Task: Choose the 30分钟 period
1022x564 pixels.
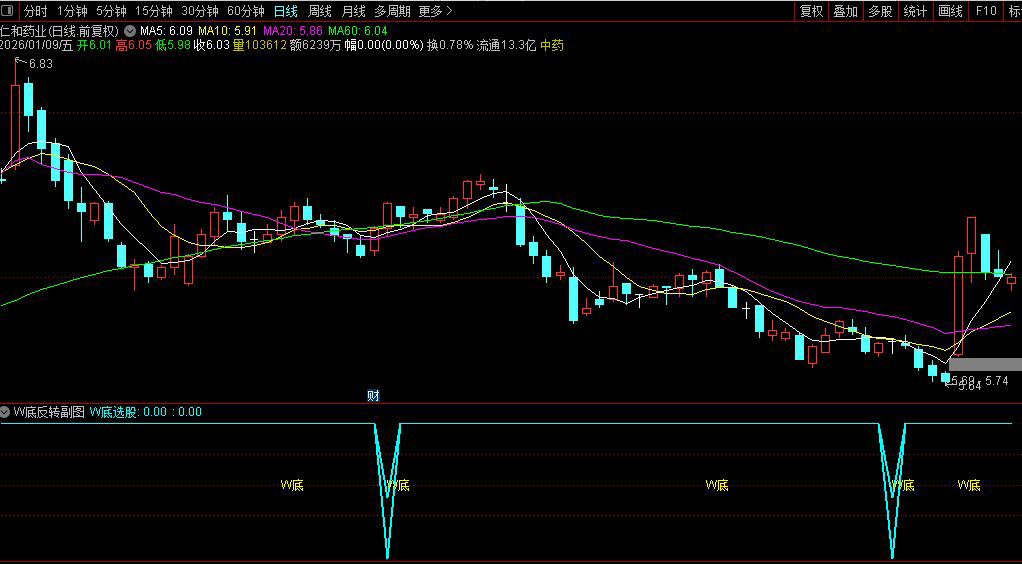Action: click(200, 11)
